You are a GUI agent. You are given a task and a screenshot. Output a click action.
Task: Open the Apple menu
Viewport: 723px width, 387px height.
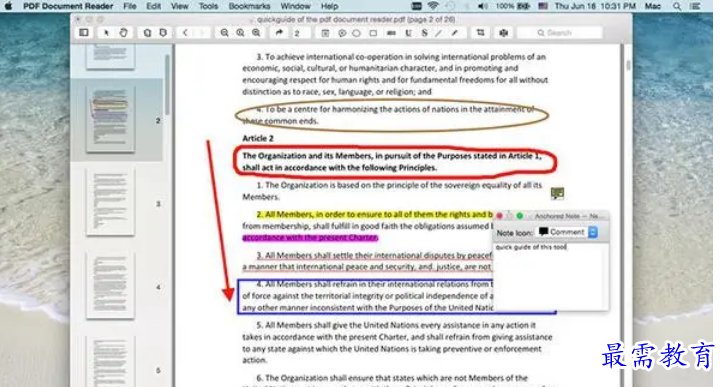coord(8,6)
